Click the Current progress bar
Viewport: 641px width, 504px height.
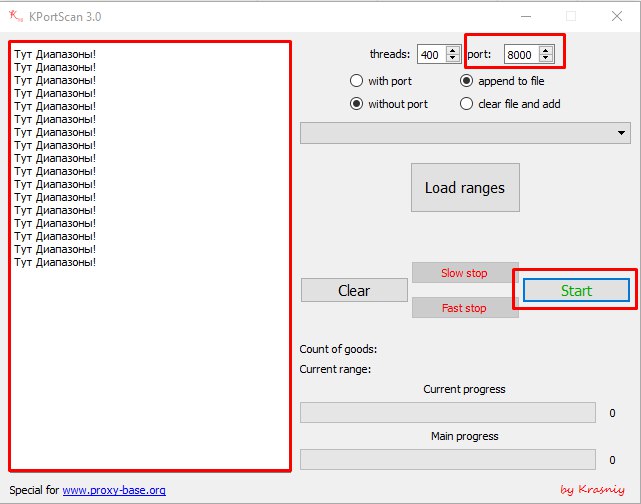click(x=448, y=412)
